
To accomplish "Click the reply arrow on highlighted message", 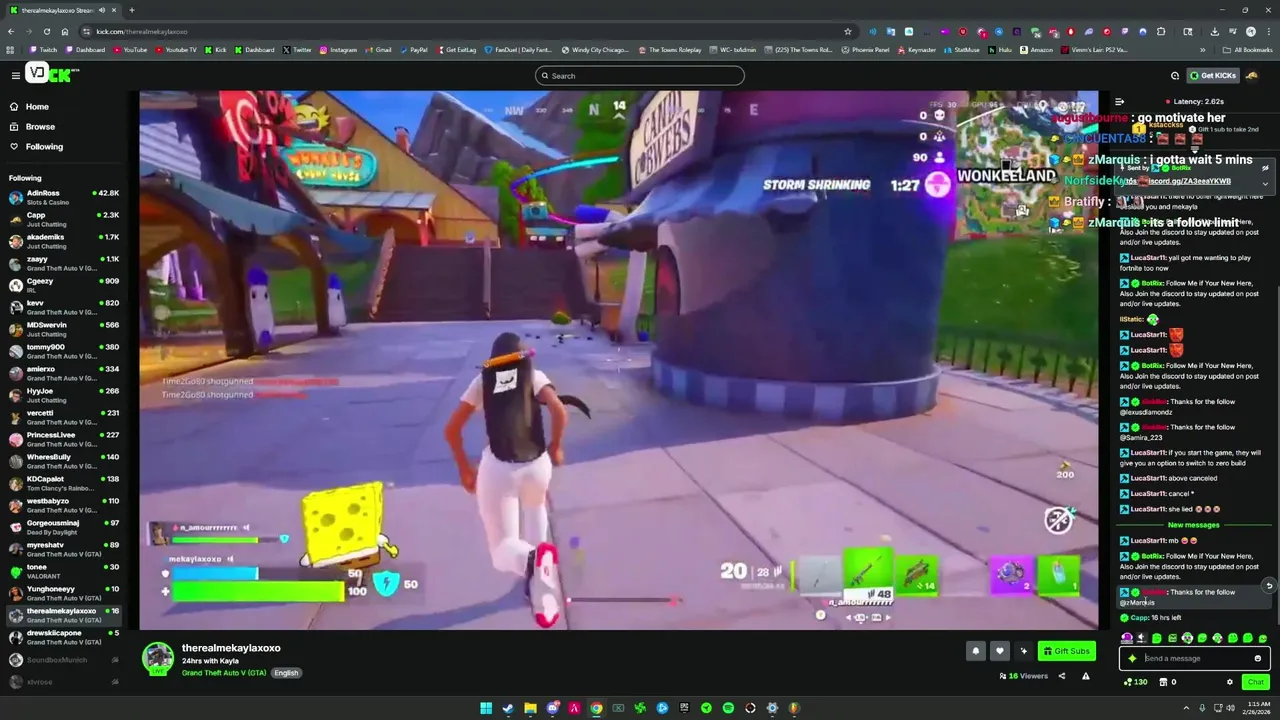I will [x=1269, y=586].
